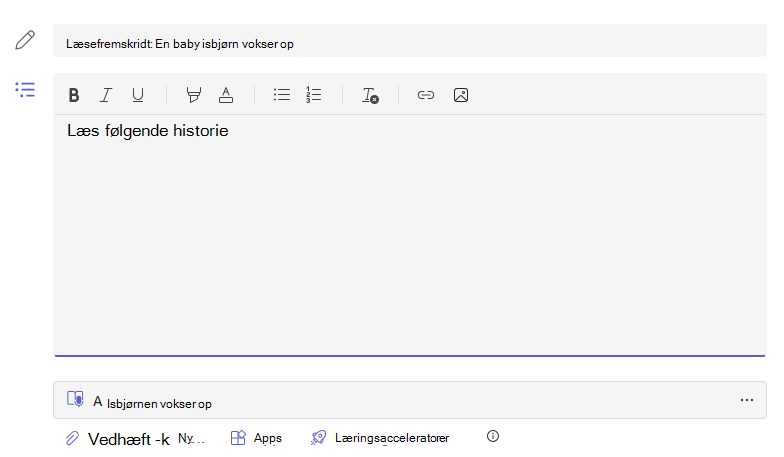Open Læringsacceleratorer
784x457 pixels.
pos(380,438)
